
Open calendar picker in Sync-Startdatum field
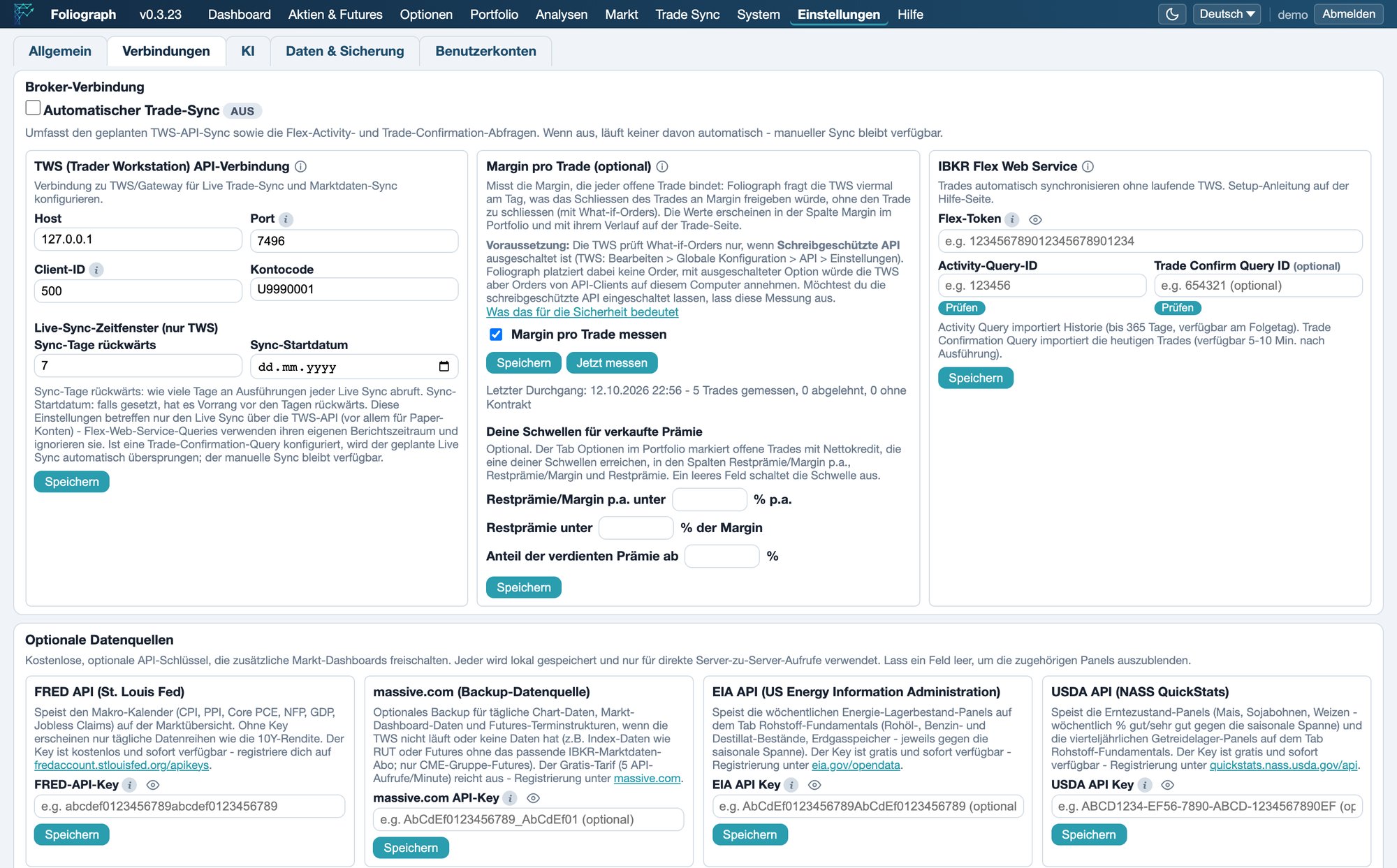click(x=444, y=367)
